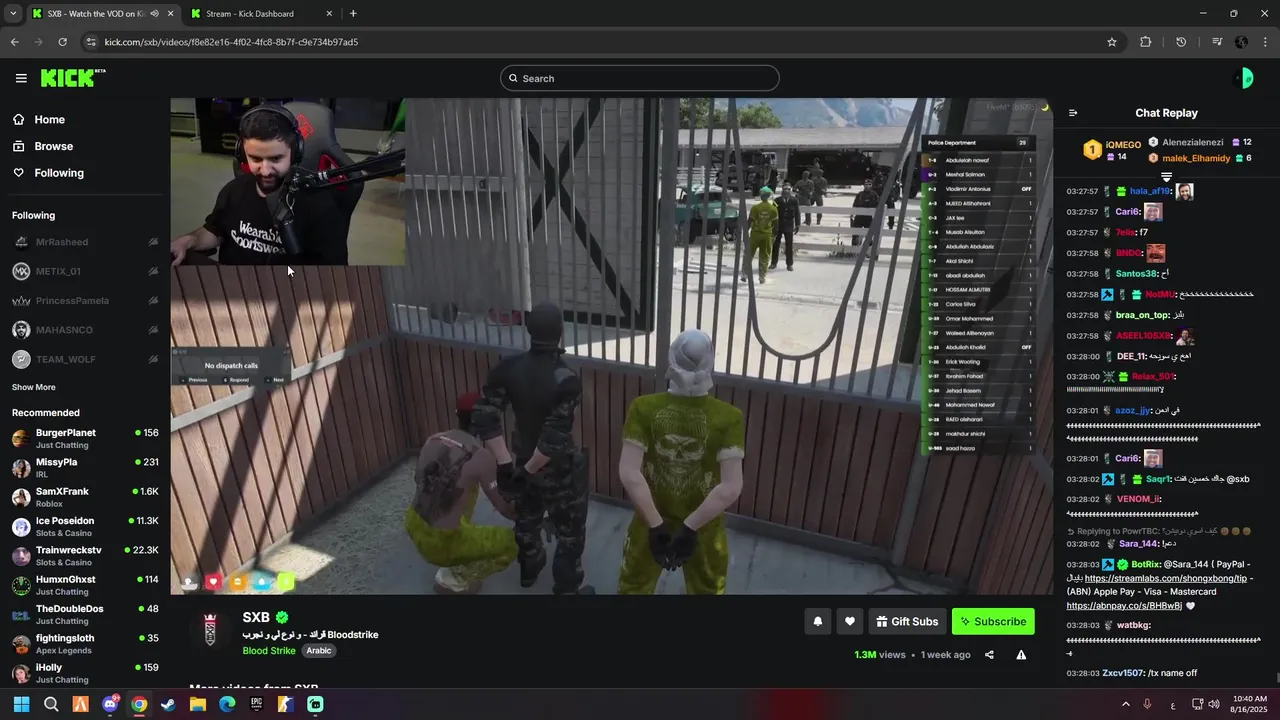Open Chrome three-dot menu

coord(1265,42)
